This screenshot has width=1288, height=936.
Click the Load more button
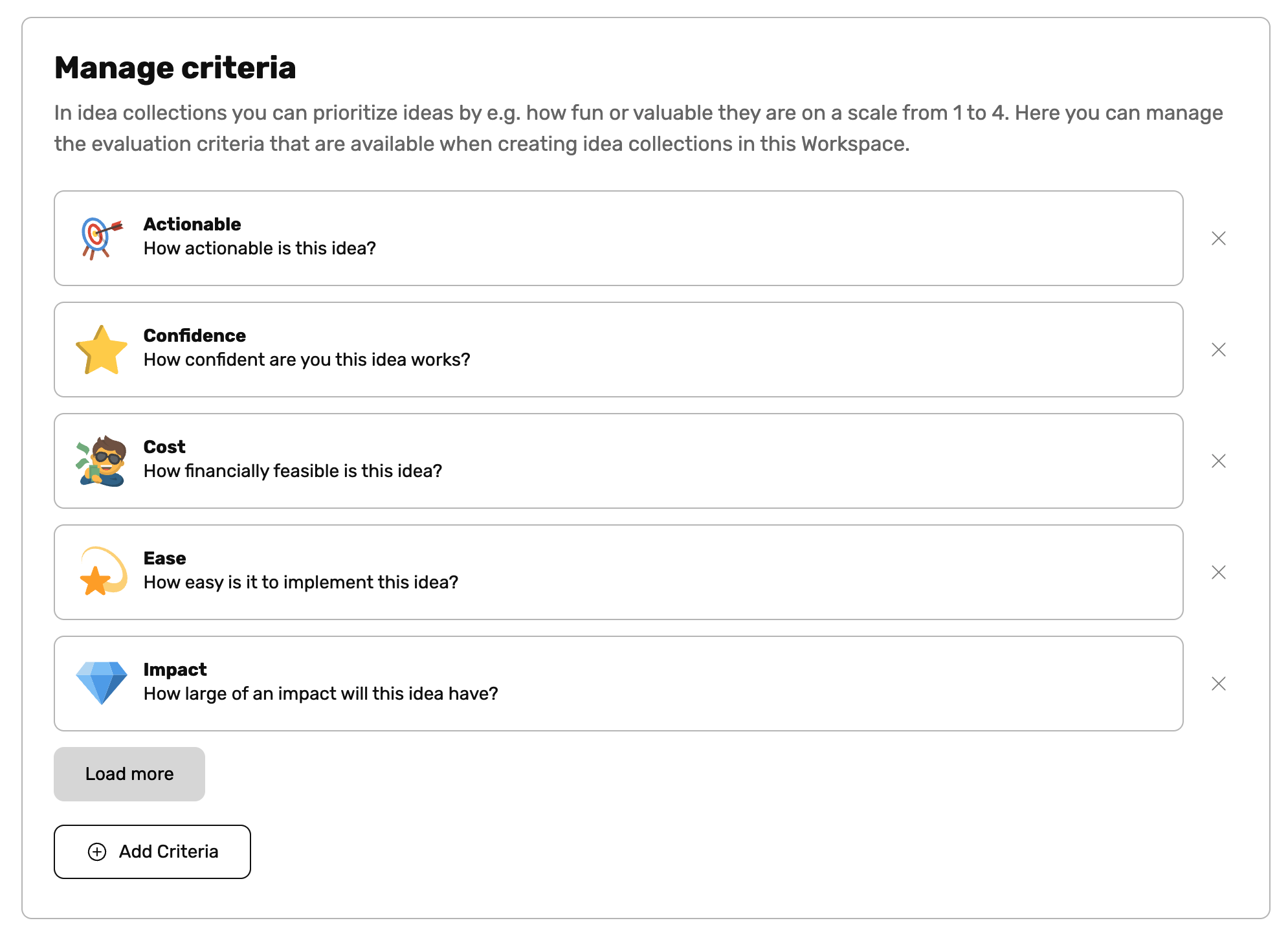[128, 774]
